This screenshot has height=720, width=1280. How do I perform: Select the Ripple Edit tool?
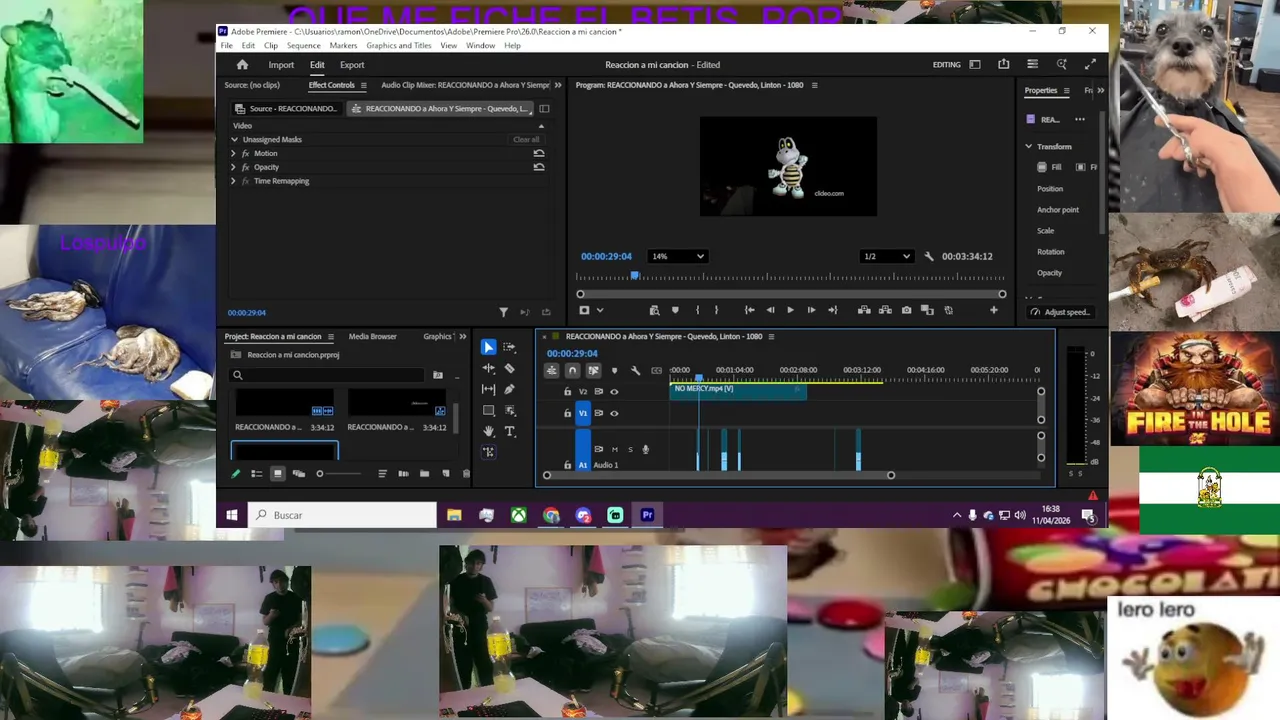pyautogui.click(x=488, y=368)
